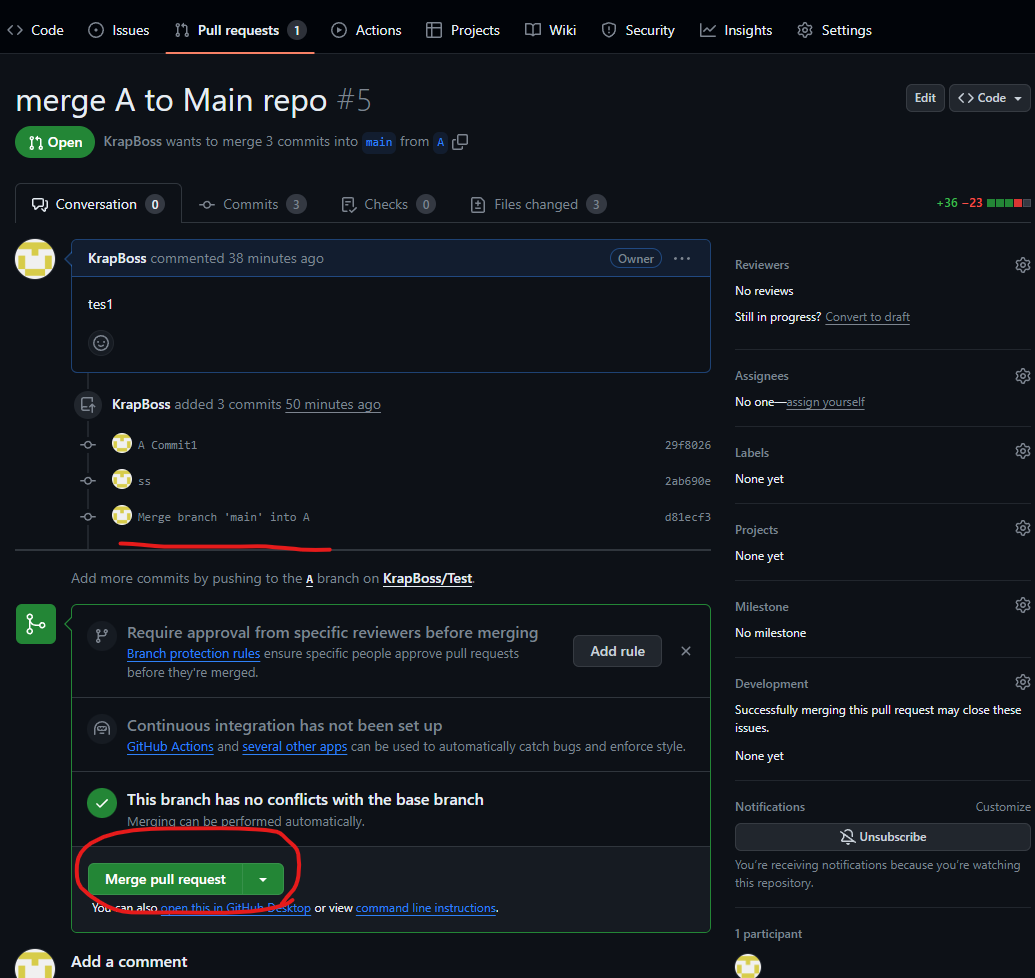View the Files changed tab
Image resolution: width=1035 pixels, height=978 pixels.
click(537, 205)
